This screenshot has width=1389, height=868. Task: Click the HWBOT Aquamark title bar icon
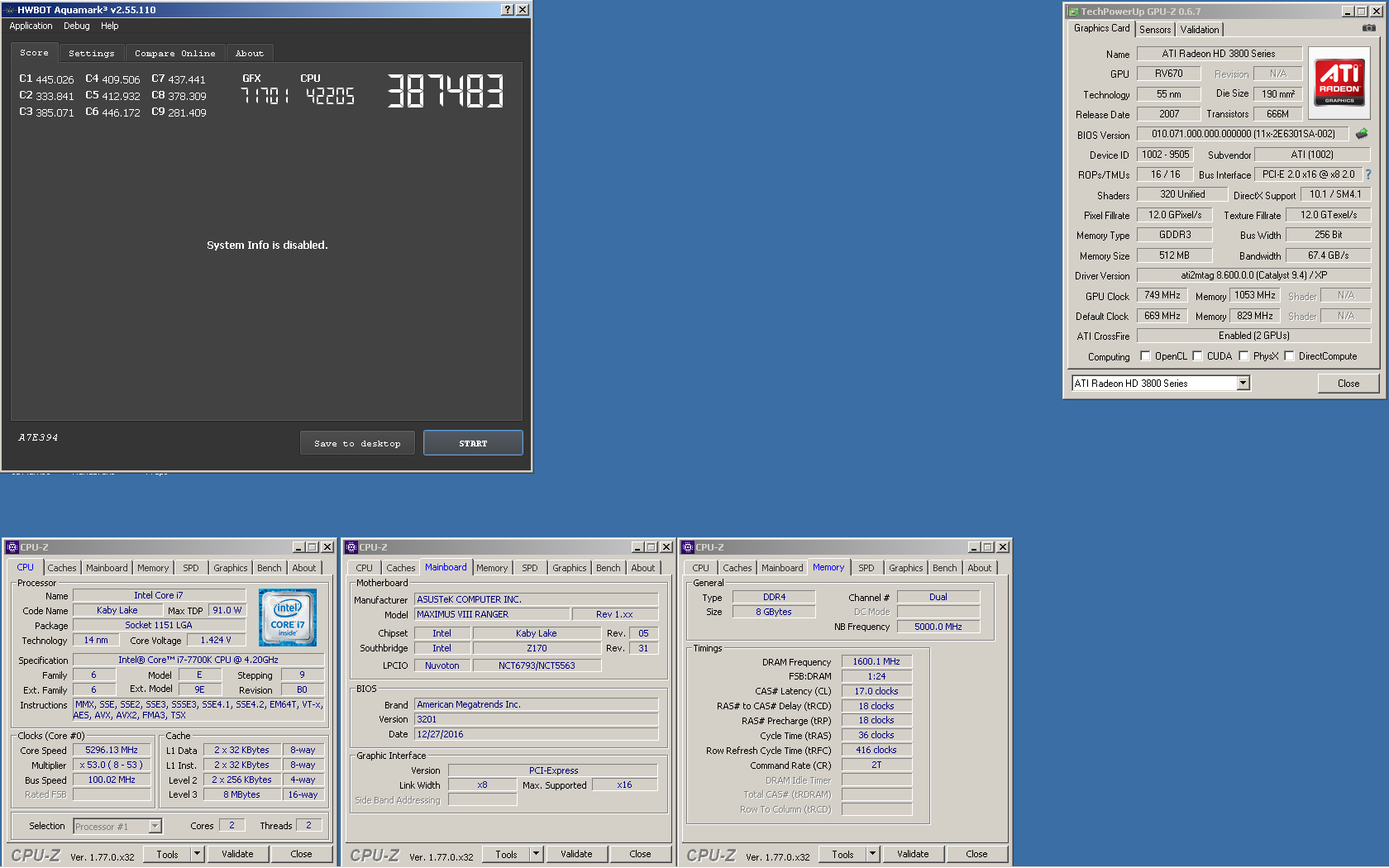[9, 10]
